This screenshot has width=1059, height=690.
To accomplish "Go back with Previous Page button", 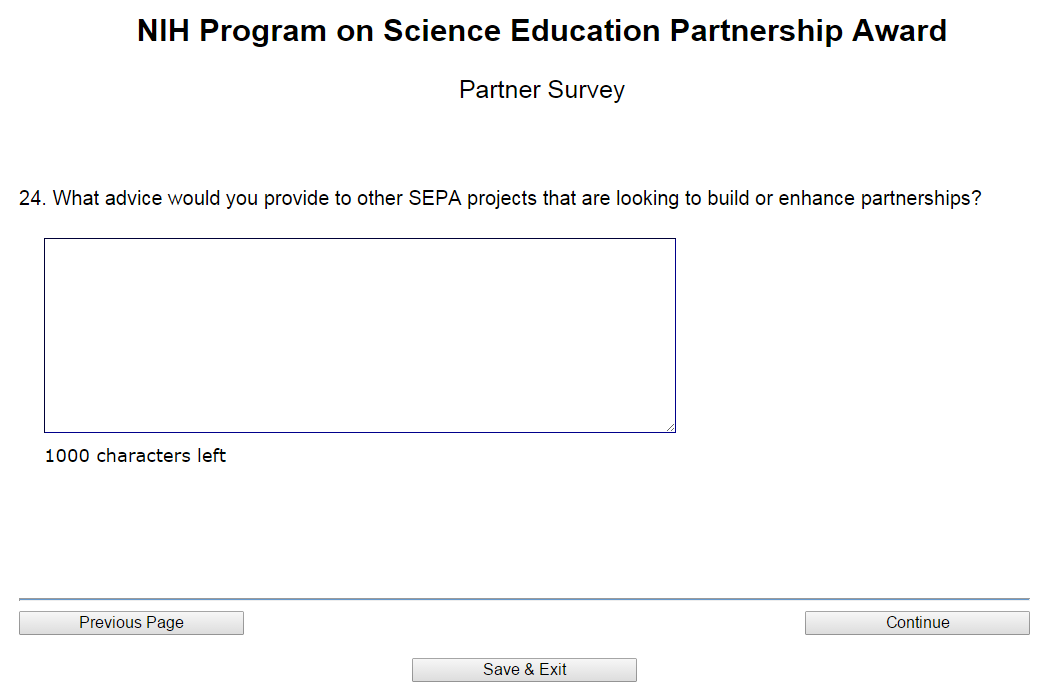I will click(x=131, y=623).
